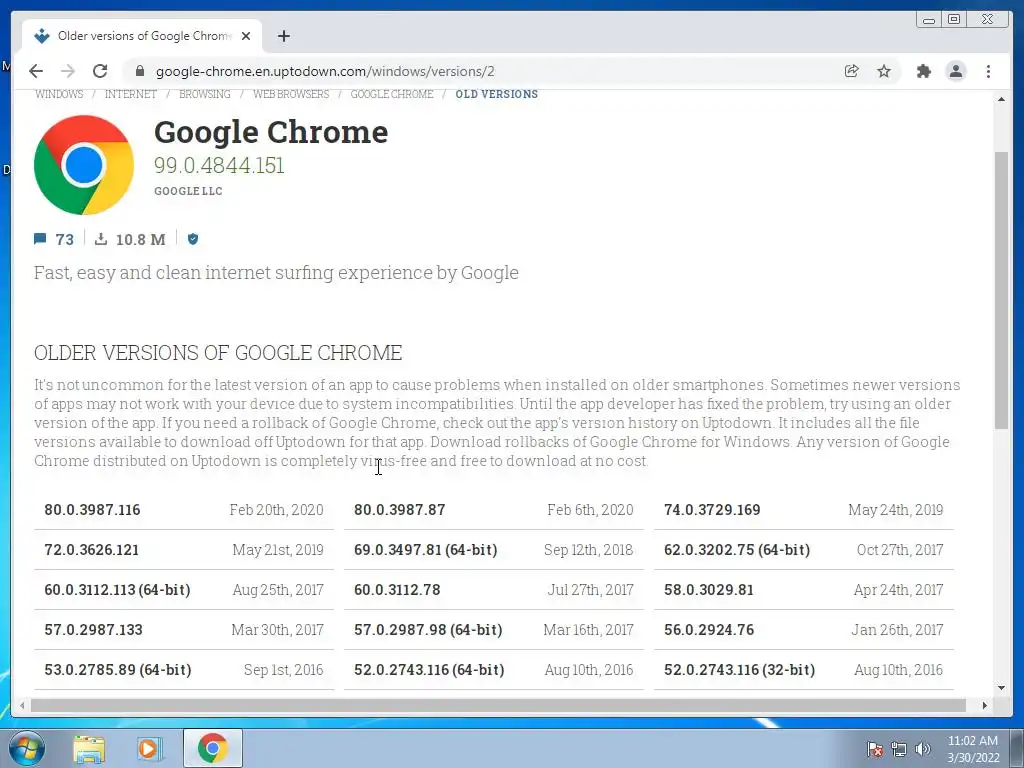
Task: Click the May 24th, 2019 release date
Action: [x=895, y=510]
